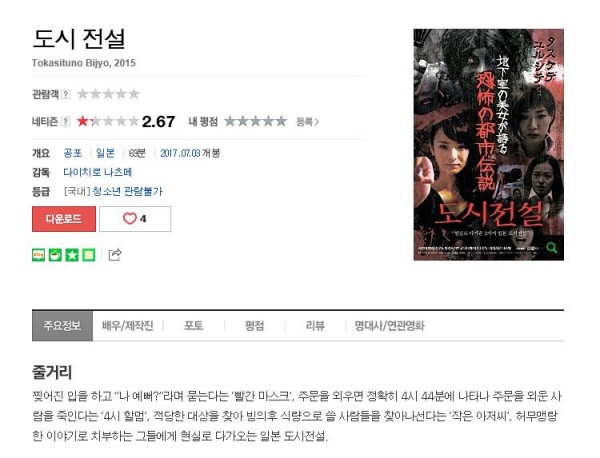Viewport: 600px width, 458px height.
Task: Click the green star bookmark icon
Action: (72, 255)
